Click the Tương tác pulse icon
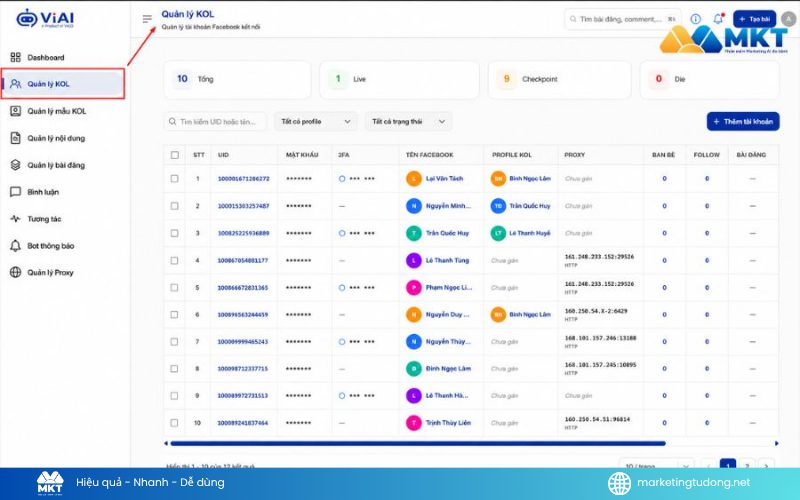800x500 pixels. click(16, 219)
